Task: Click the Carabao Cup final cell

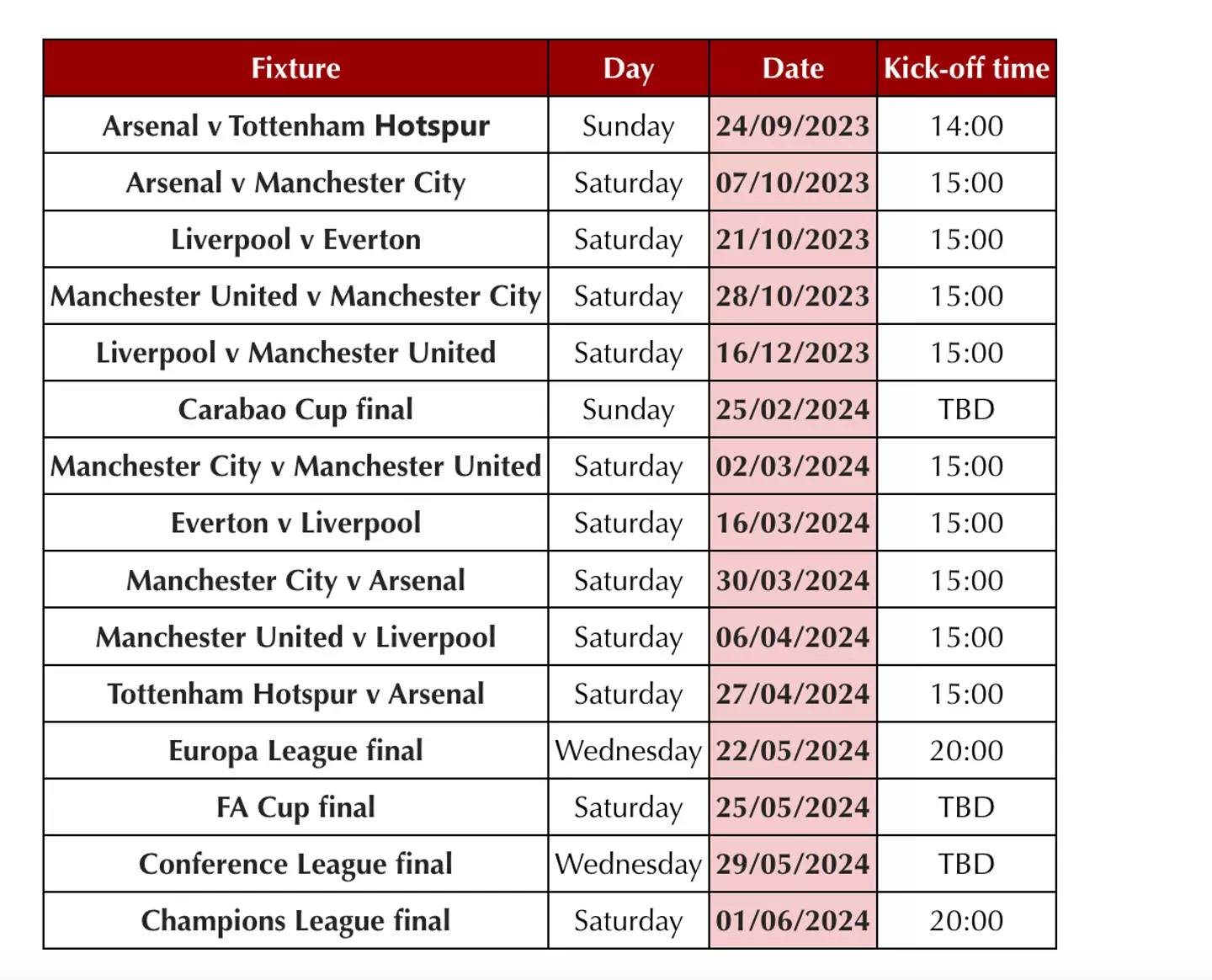Action: tap(295, 409)
